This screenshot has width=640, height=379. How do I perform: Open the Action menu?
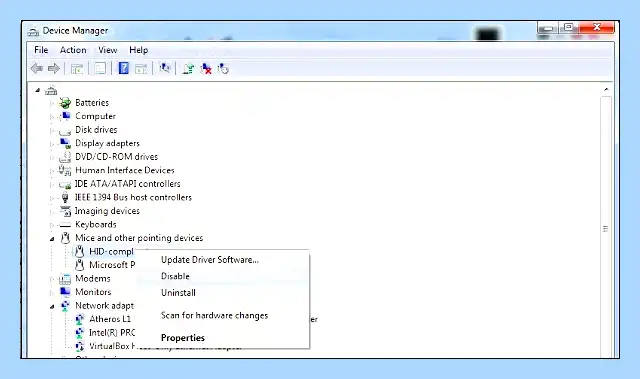click(73, 50)
